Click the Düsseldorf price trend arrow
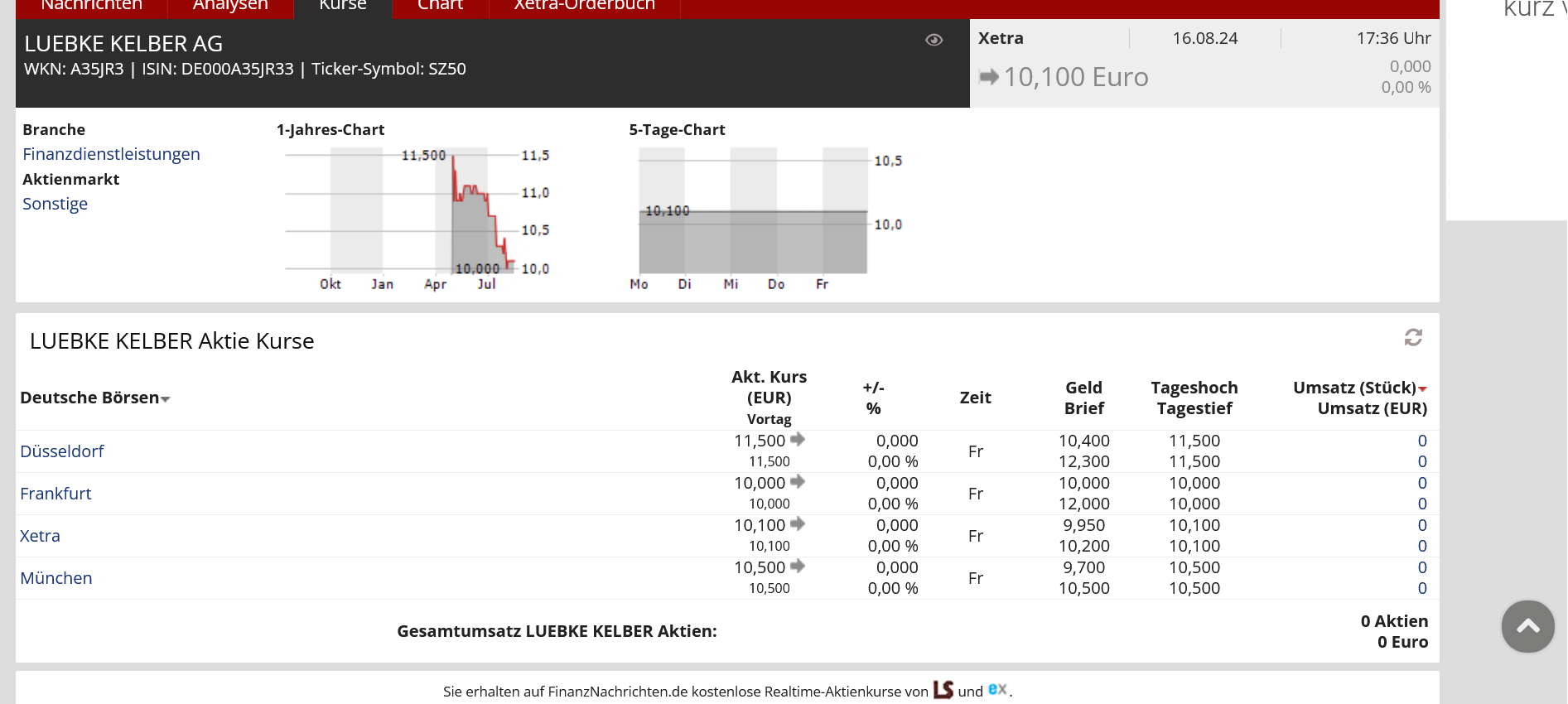The height and width of the screenshot is (704, 1568). (798, 440)
